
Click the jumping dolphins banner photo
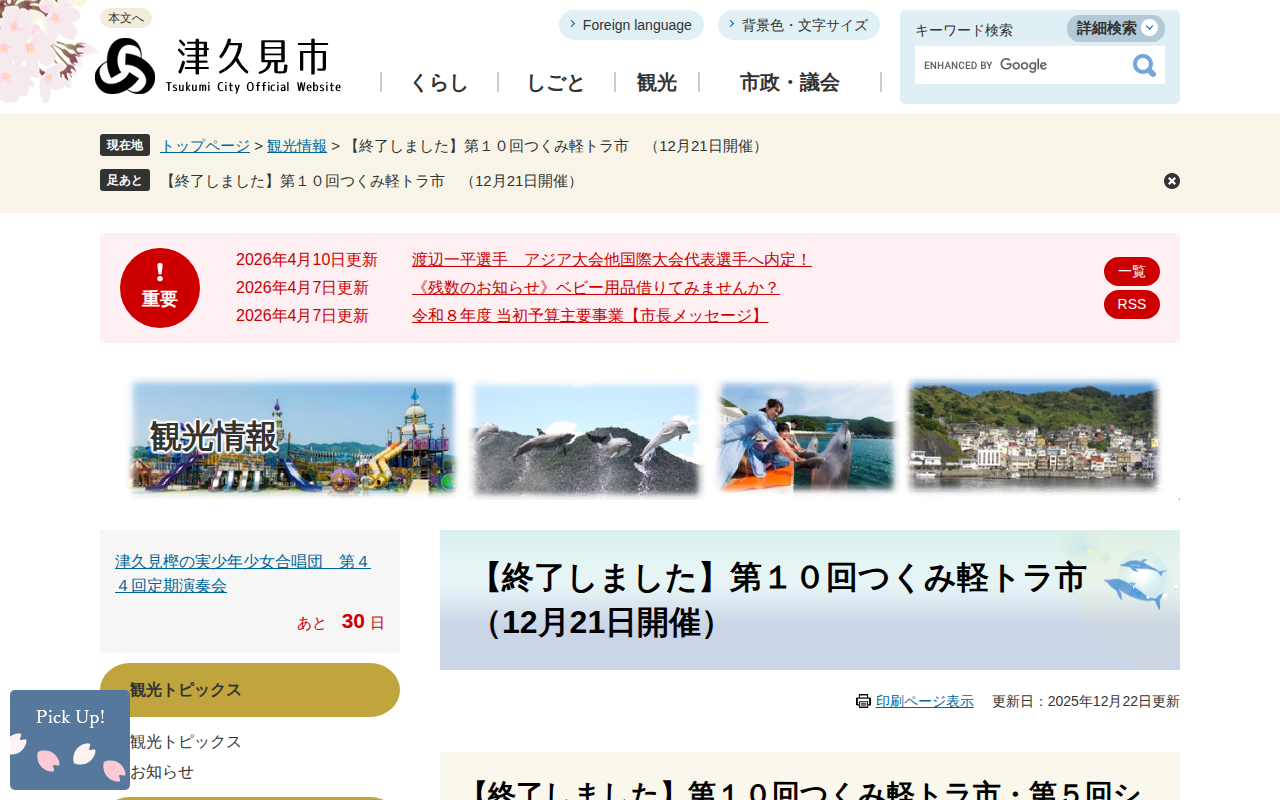pyautogui.click(x=586, y=440)
